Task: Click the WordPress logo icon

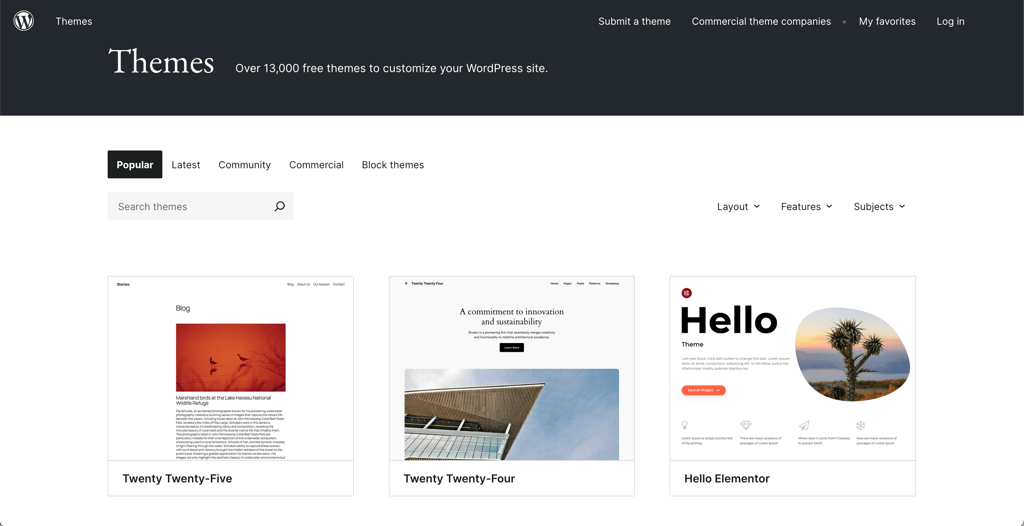Action: tap(24, 21)
